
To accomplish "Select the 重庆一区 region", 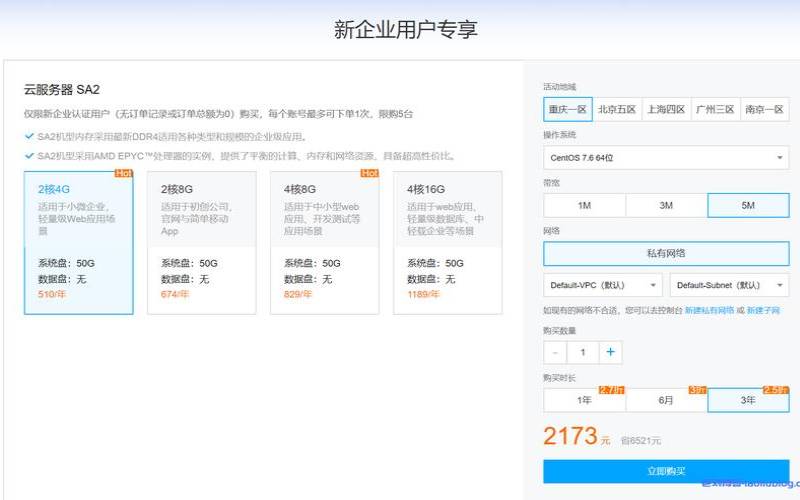I will tap(568, 109).
